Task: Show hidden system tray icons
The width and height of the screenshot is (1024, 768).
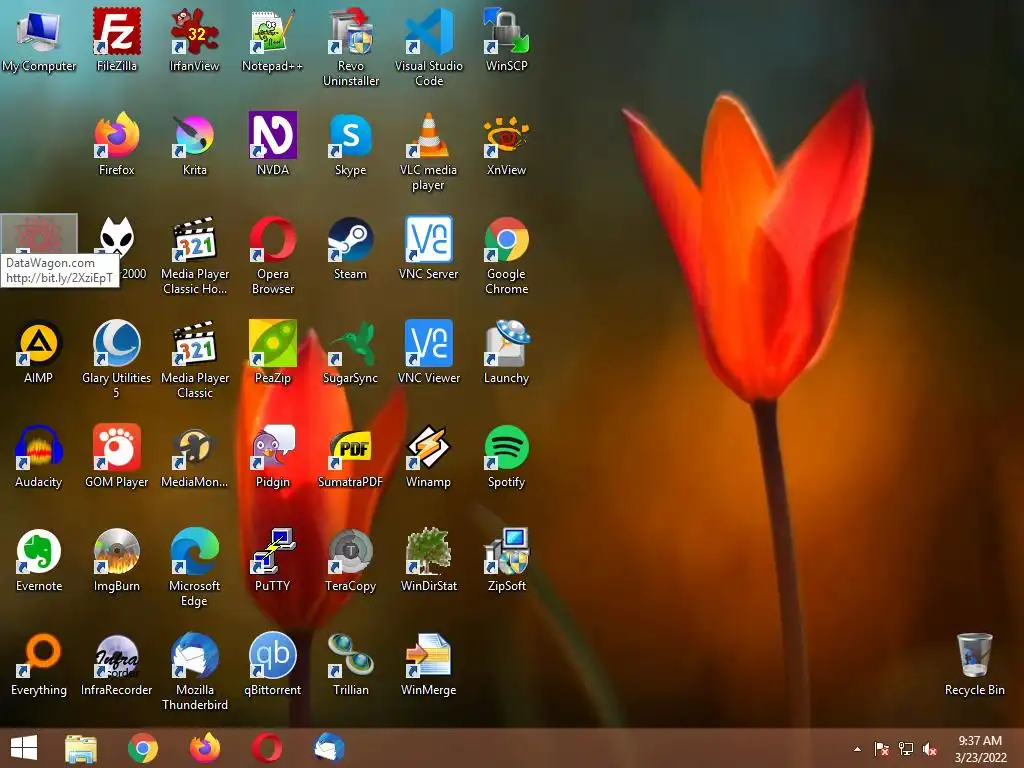Action: coord(857,749)
